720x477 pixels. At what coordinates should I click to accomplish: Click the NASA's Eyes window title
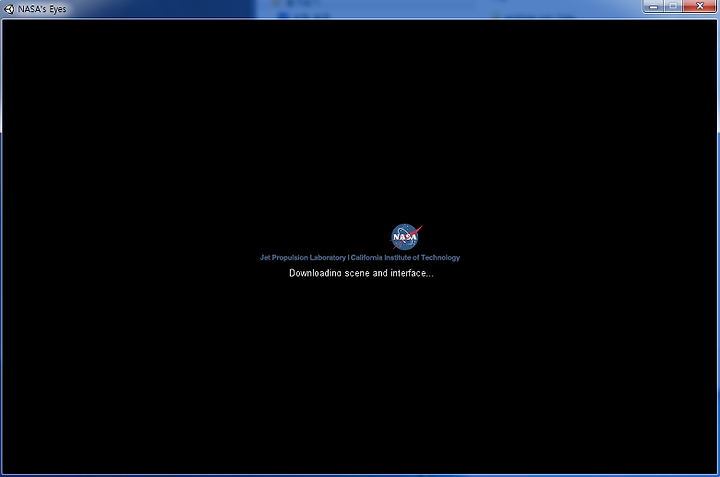(x=42, y=9)
